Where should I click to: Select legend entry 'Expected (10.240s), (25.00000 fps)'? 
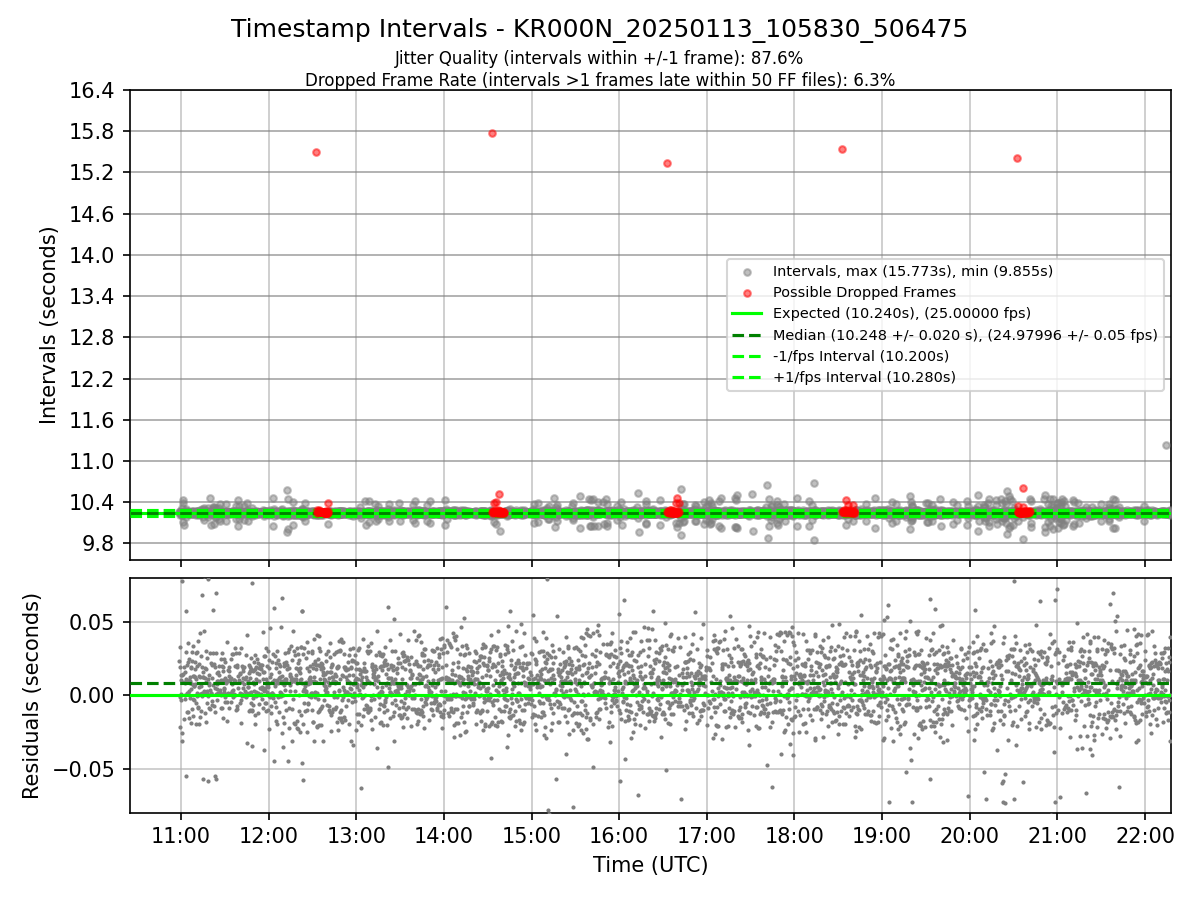tap(902, 313)
